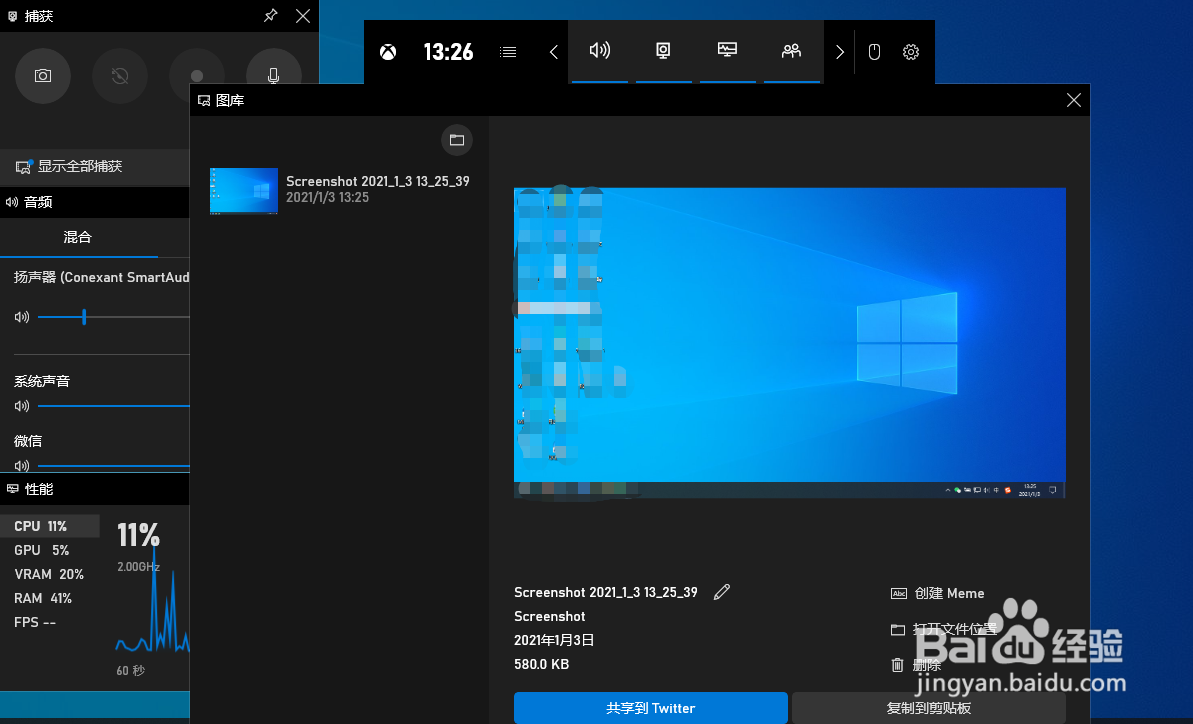Screen dimensions: 1193x724
Task: Open the widget menu list icon
Action: [x=507, y=52]
